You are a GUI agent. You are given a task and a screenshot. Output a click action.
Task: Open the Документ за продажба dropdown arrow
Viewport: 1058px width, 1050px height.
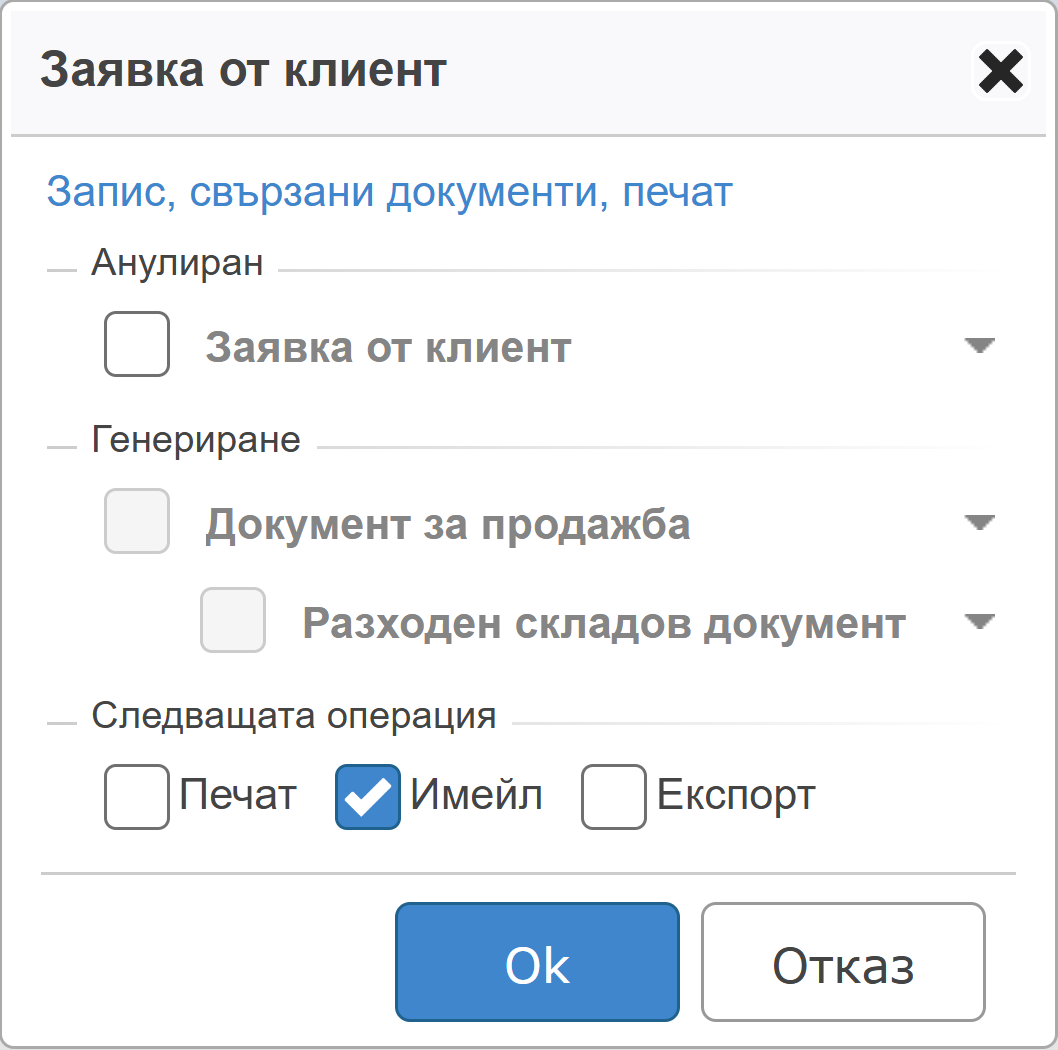click(x=980, y=523)
